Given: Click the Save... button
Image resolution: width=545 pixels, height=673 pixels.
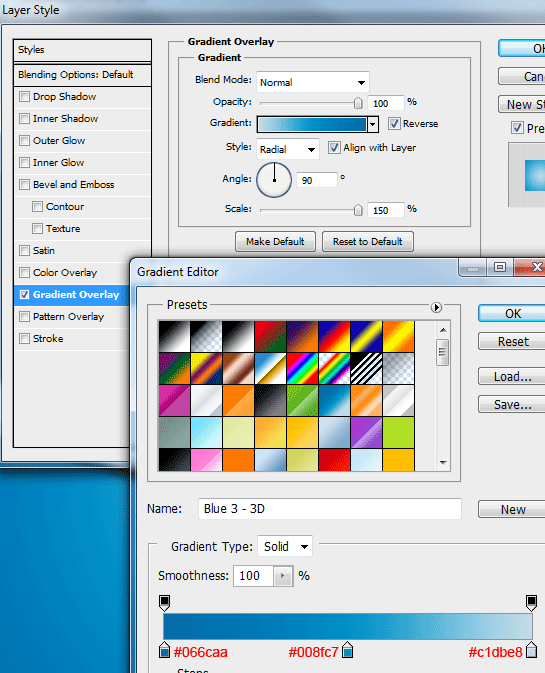Looking at the screenshot, I should click(512, 404).
